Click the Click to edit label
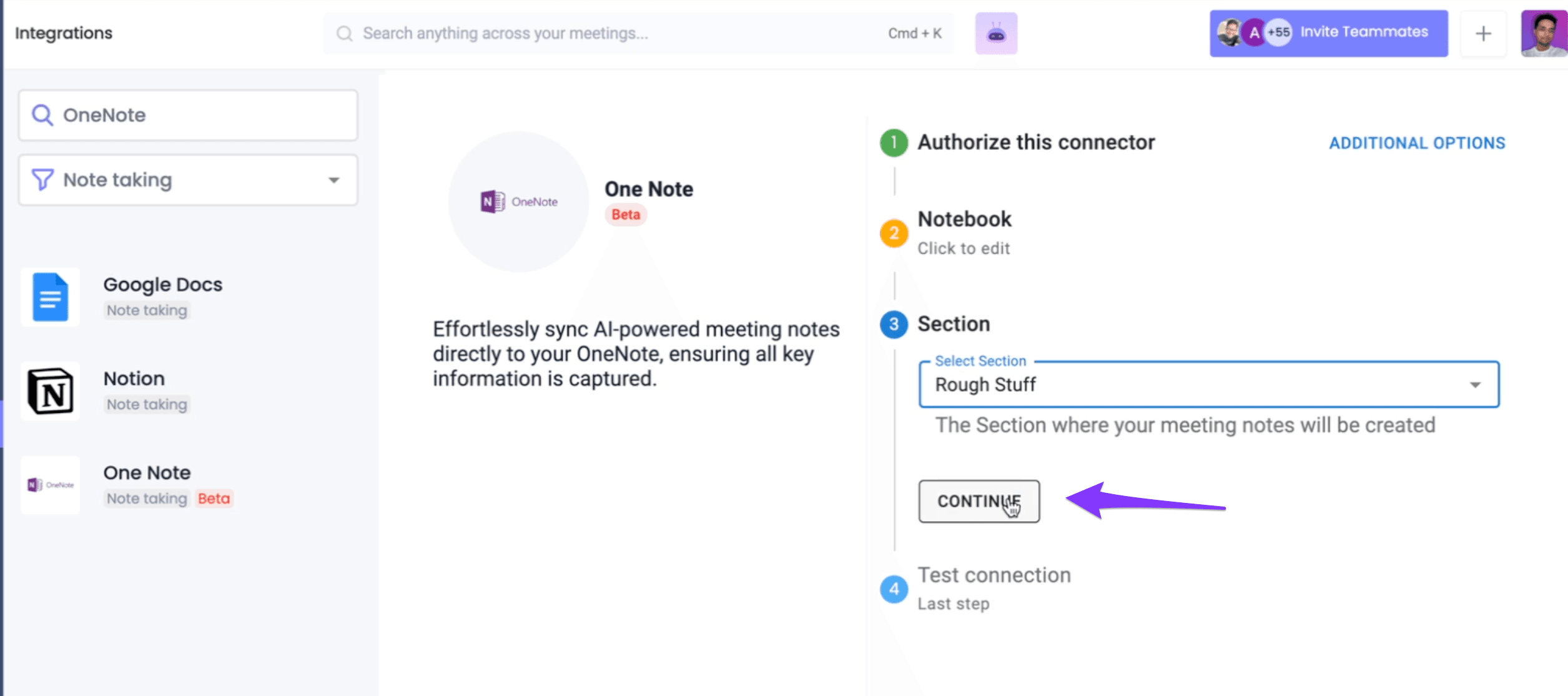This screenshot has width=1568, height=696. pos(963,249)
